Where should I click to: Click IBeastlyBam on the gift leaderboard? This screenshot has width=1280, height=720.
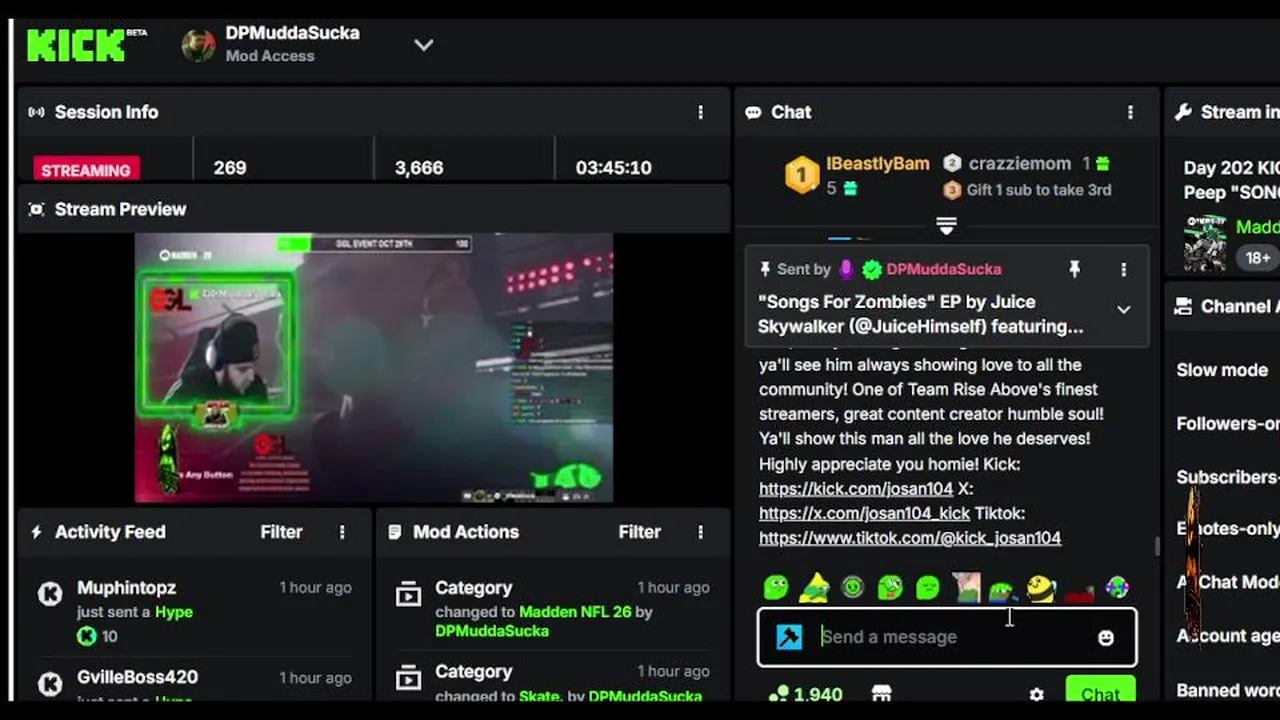pyautogui.click(x=878, y=163)
